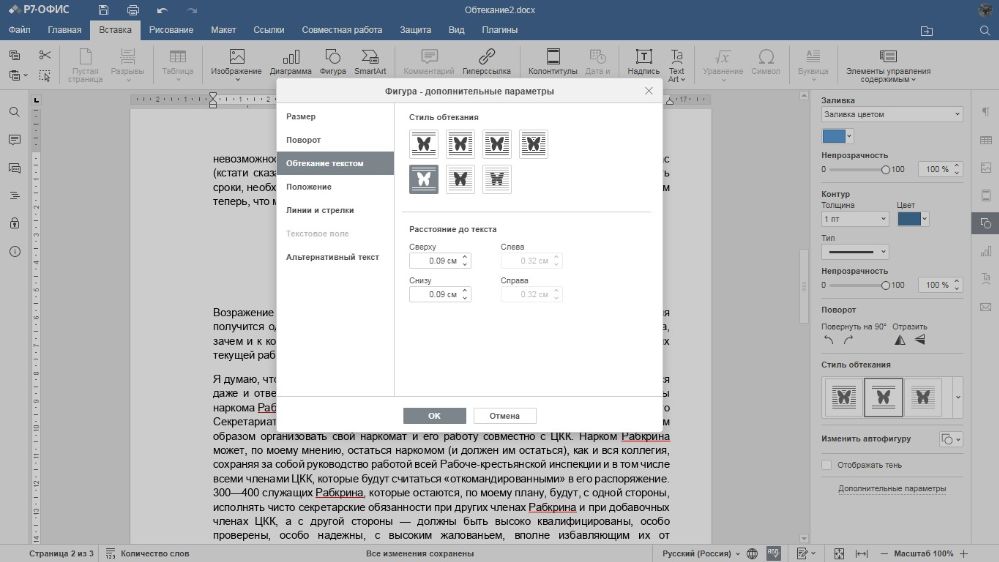Click the Отмена button

point(505,416)
